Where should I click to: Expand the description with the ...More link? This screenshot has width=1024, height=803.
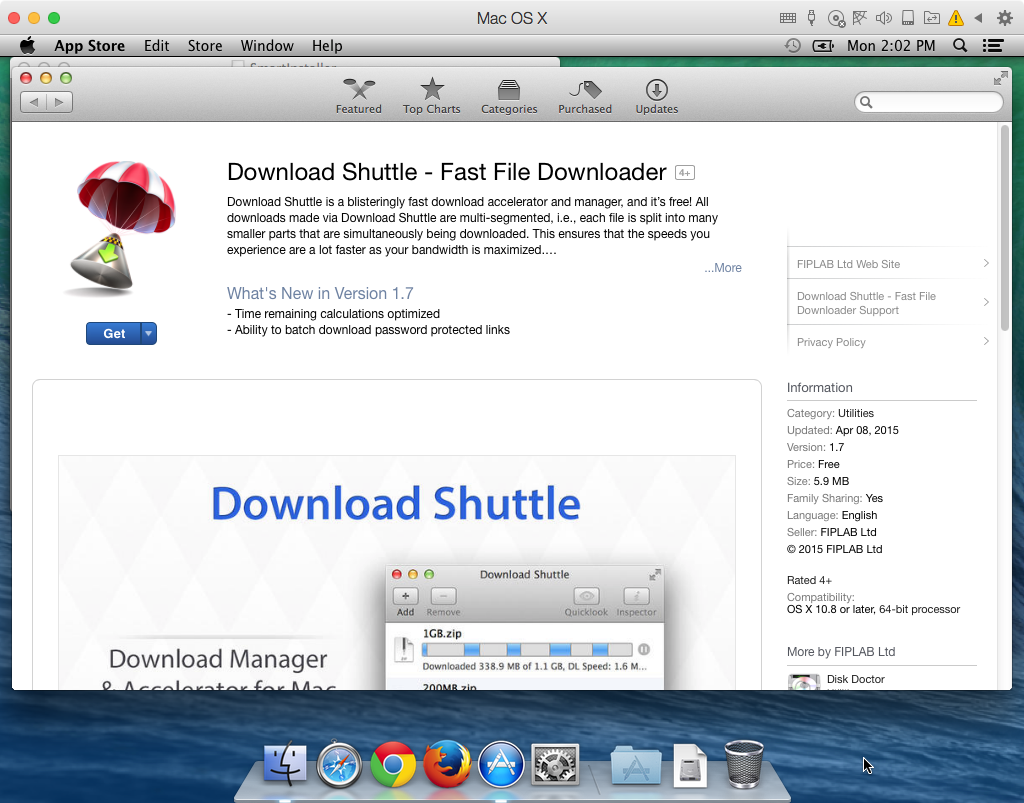[723, 268]
